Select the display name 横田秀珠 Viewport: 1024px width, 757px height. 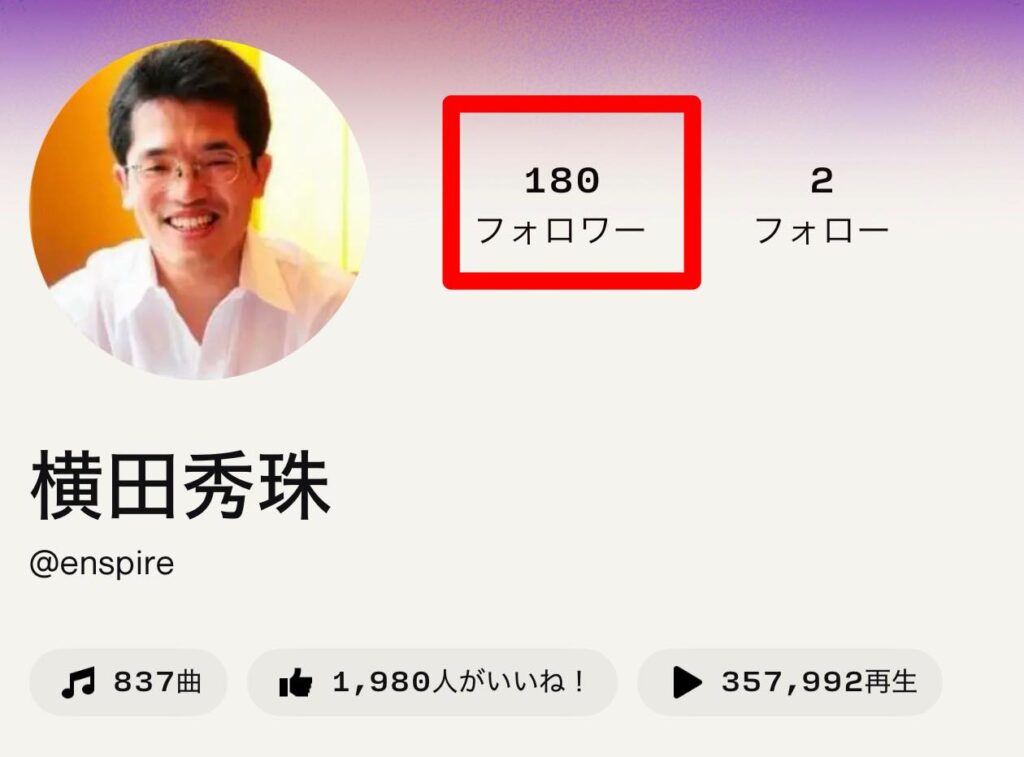(180, 485)
